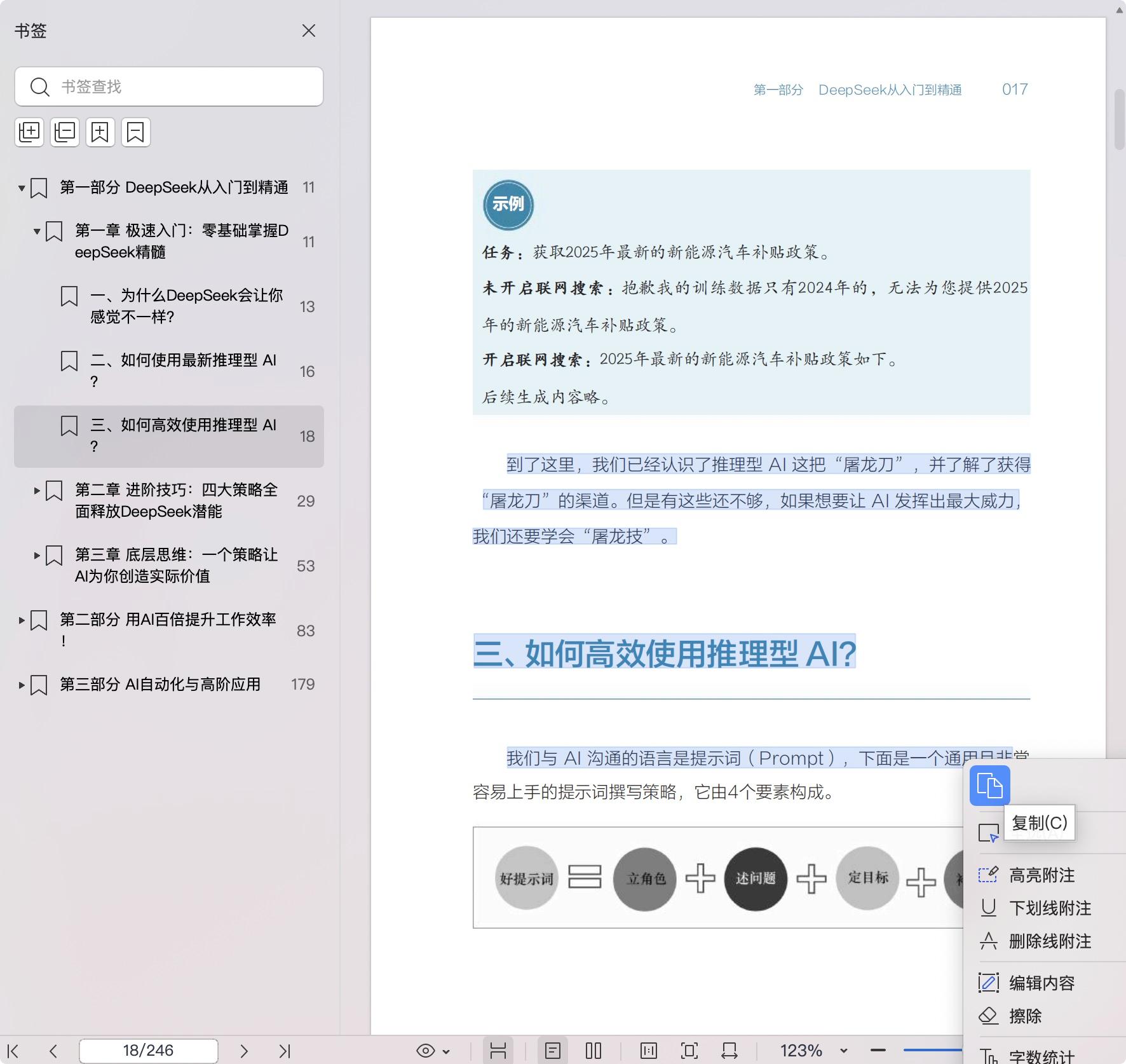Click the blue copy icon above the context menu

(989, 786)
